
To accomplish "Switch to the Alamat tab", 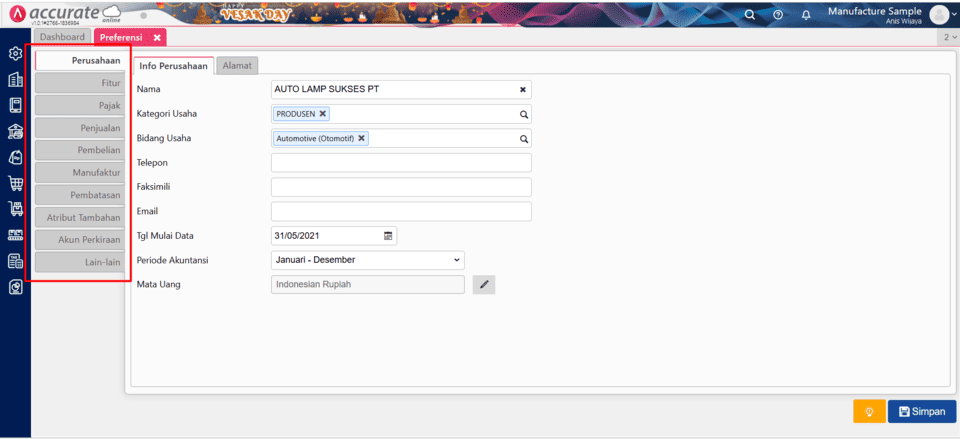I will [238, 66].
